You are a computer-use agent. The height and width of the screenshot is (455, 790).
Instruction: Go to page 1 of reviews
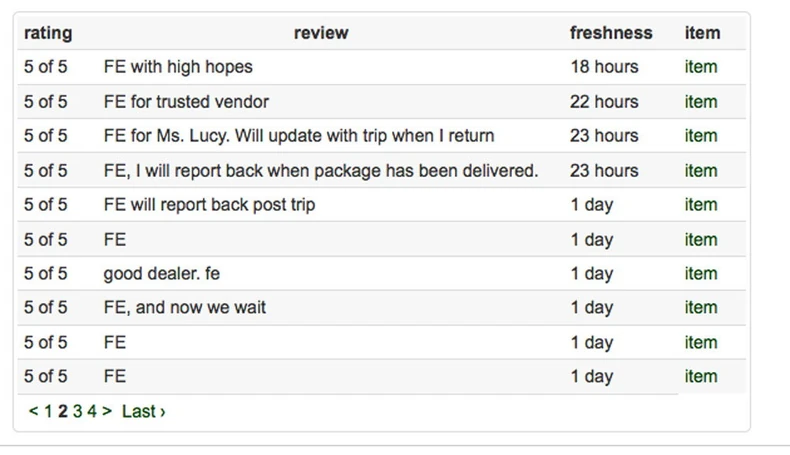click(x=48, y=411)
